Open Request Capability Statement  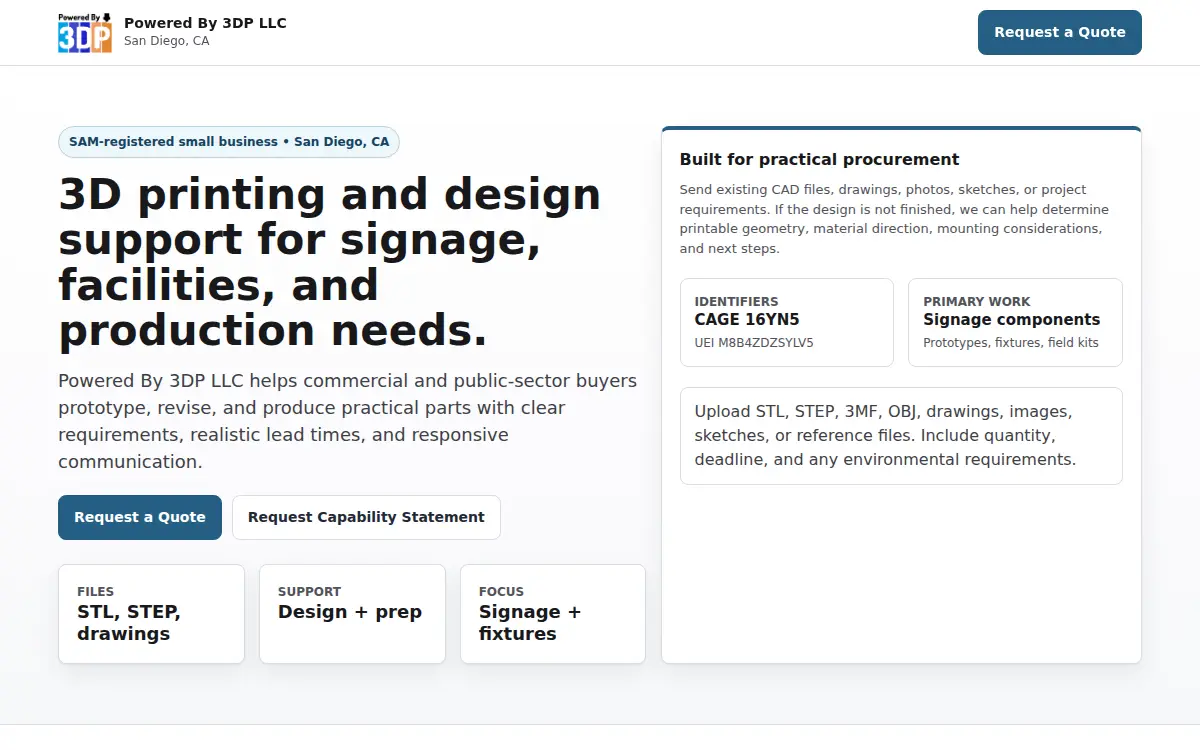click(366, 517)
